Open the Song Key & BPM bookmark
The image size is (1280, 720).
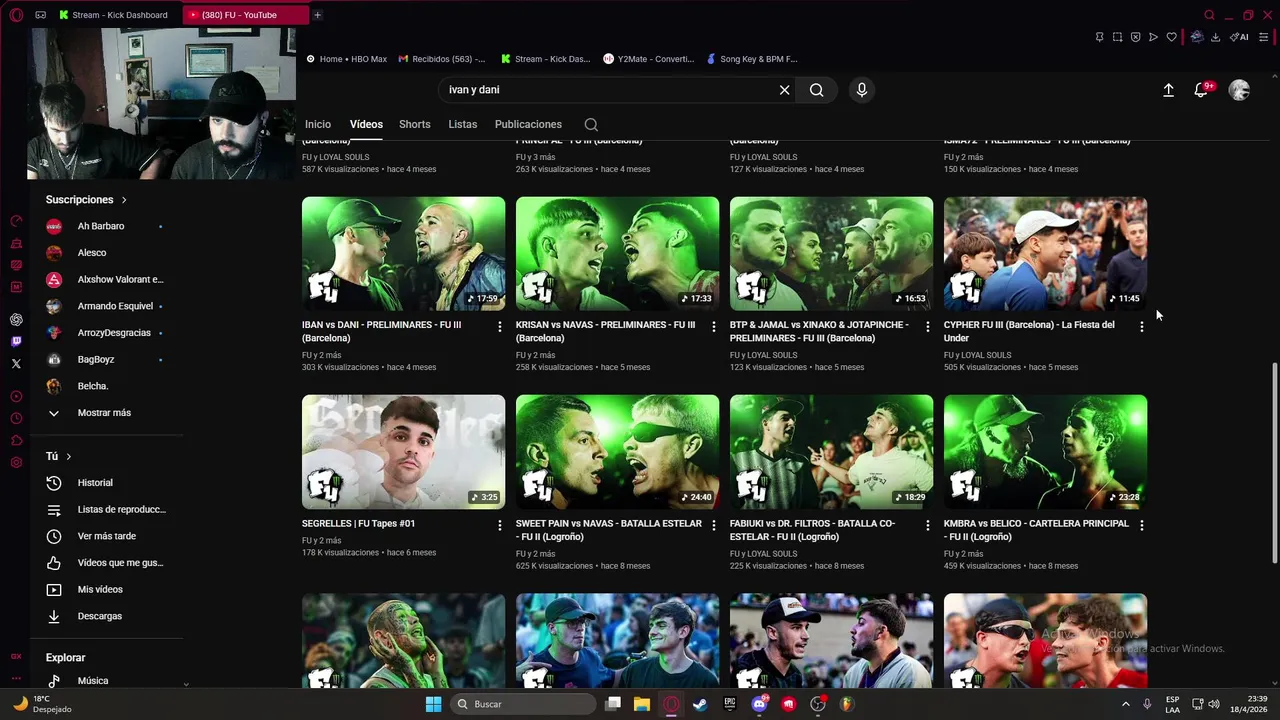752,59
